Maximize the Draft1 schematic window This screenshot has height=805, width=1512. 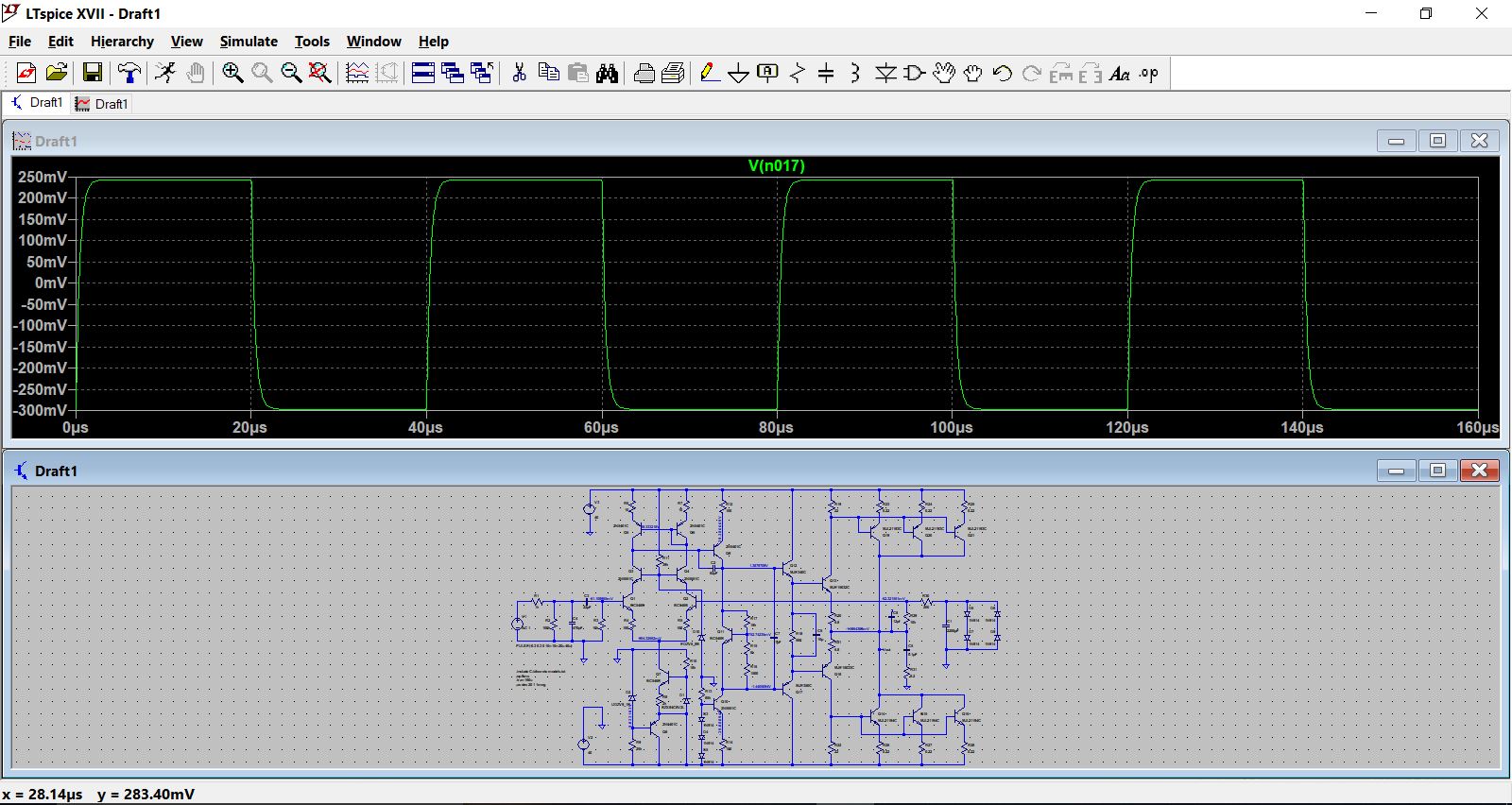coord(1437,470)
